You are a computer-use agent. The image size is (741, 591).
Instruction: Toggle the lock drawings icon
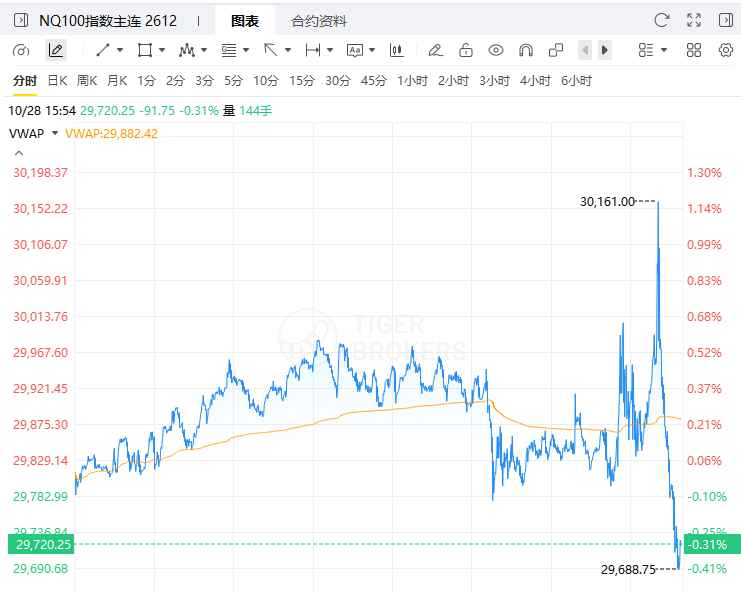466,50
